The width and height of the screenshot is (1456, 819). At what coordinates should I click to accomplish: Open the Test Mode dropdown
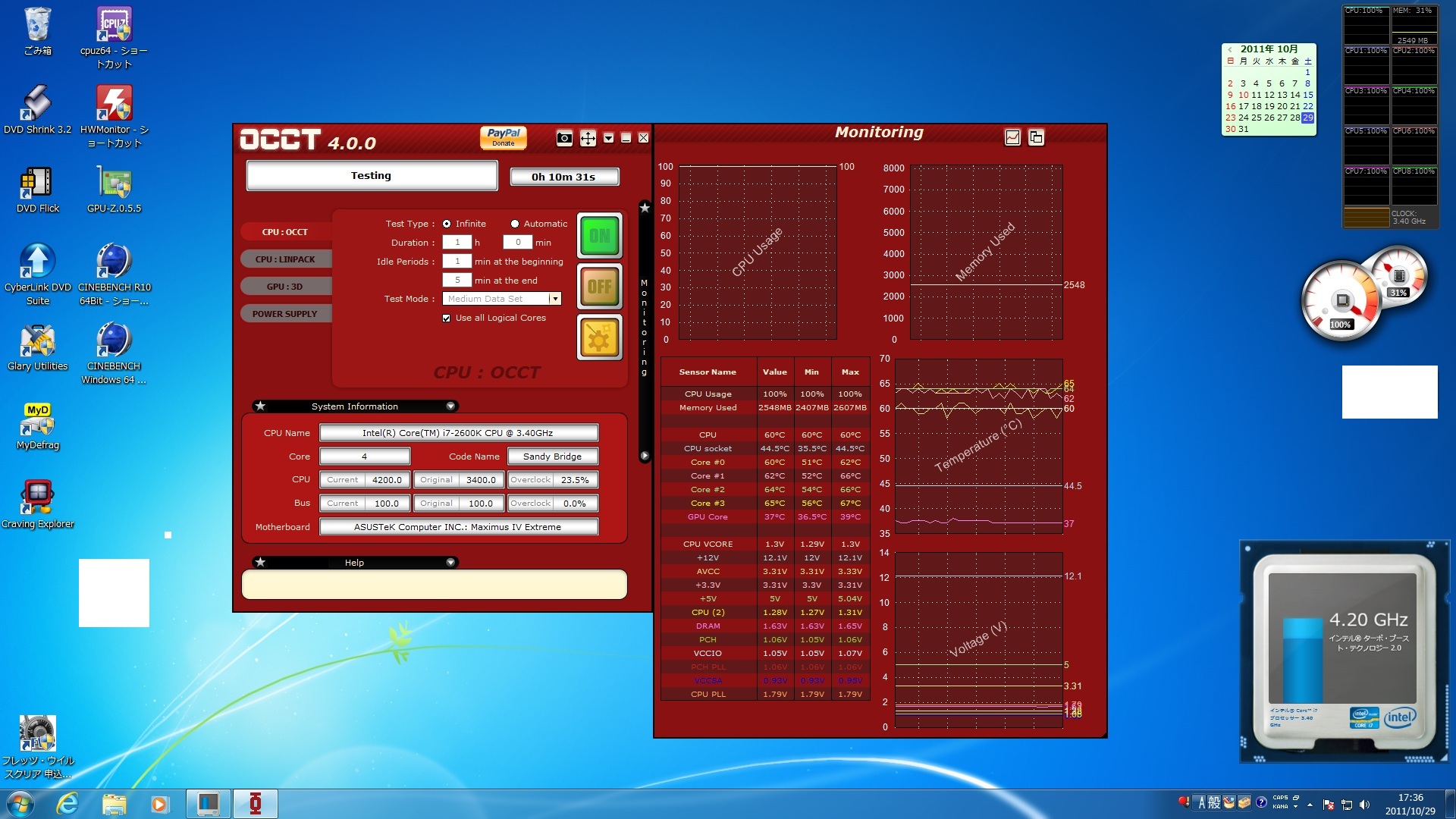(555, 299)
